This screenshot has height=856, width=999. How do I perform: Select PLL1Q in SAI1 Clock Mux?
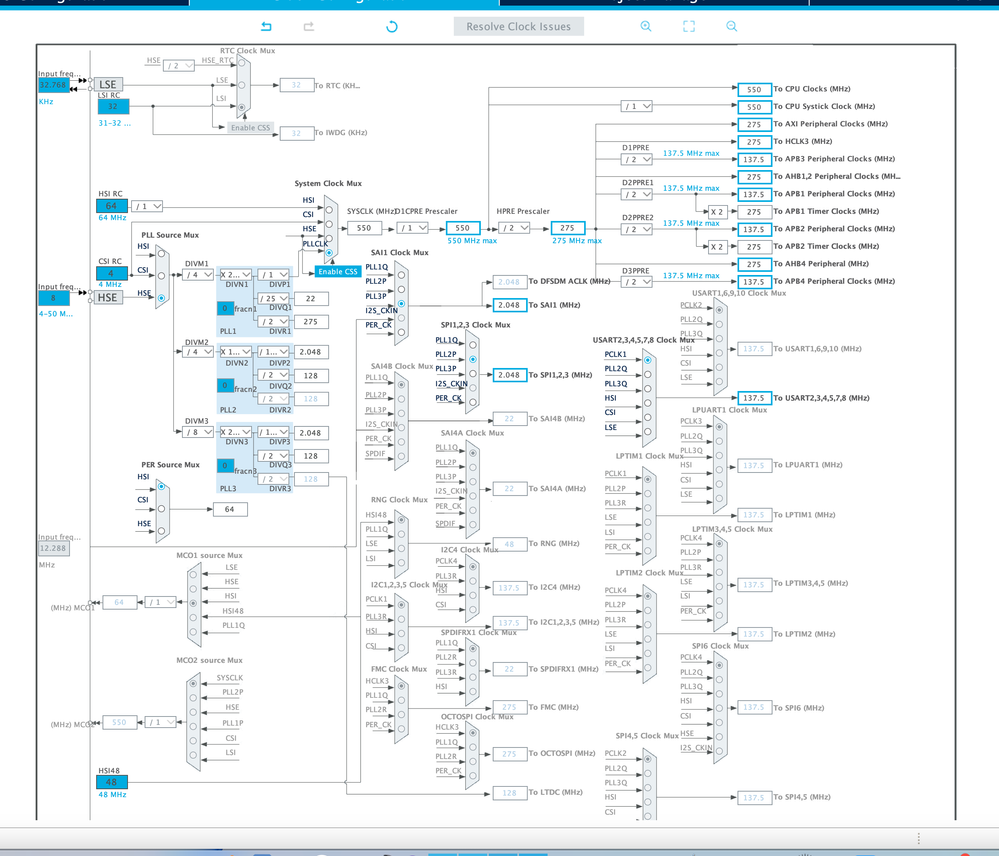pyautogui.click(x=401, y=275)
